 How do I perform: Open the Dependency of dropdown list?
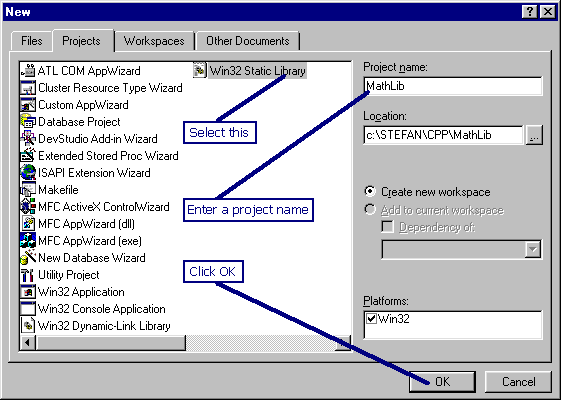click(x=533, y=249)
